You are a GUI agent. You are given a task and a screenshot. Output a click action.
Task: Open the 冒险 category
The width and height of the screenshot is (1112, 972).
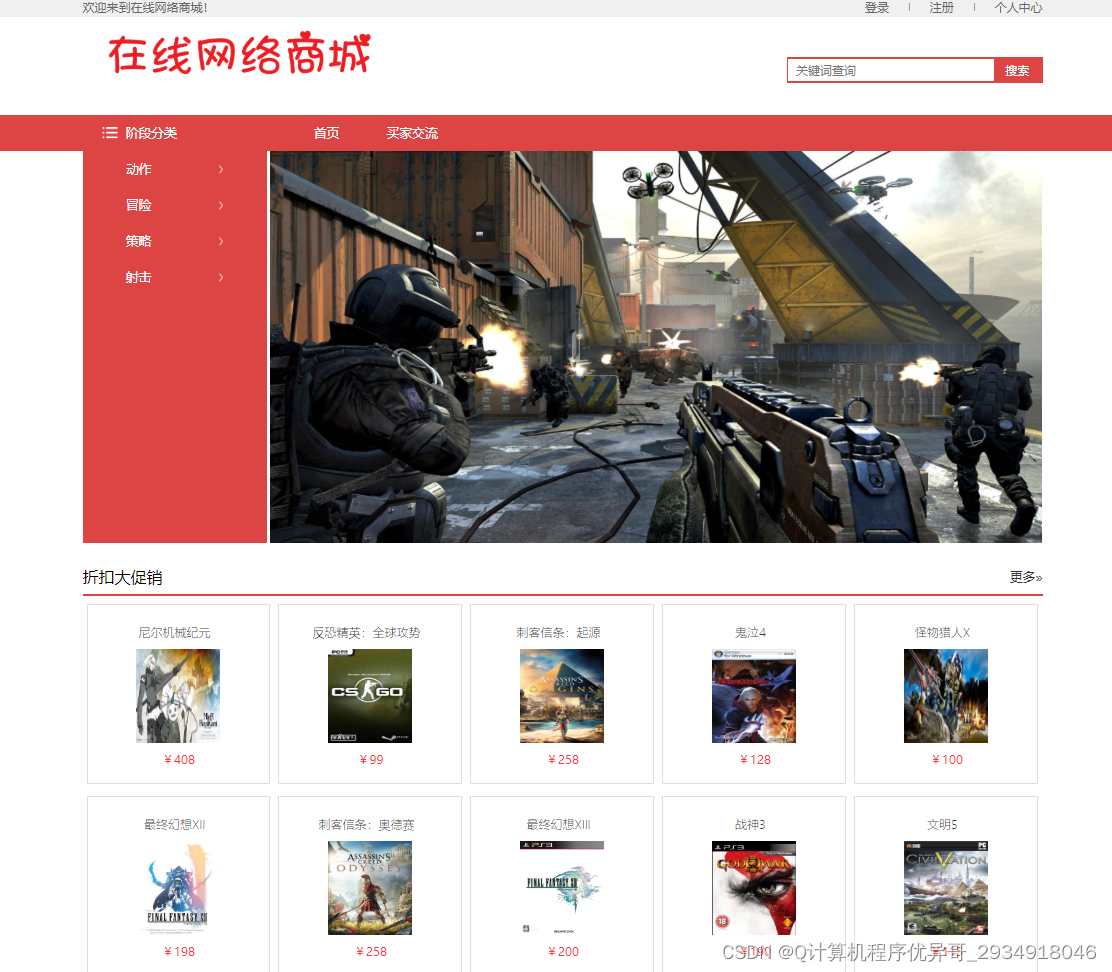click(138, 206)
